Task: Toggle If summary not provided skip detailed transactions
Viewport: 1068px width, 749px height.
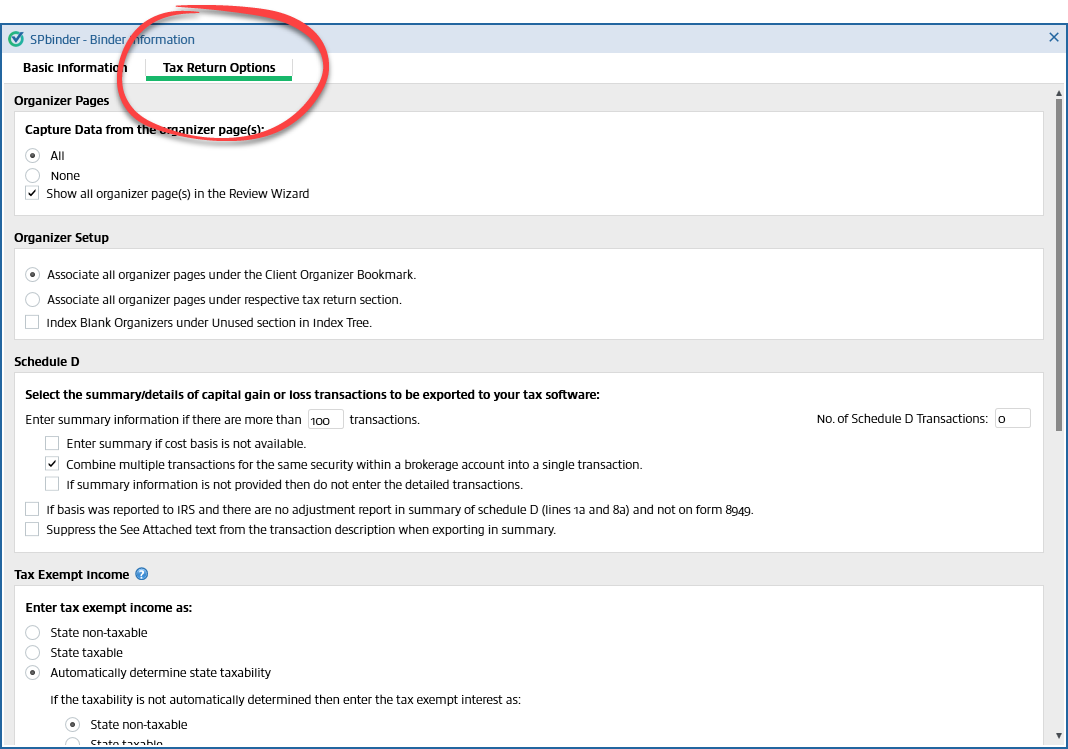Action: pyautogui.click(x=51, y=485)
